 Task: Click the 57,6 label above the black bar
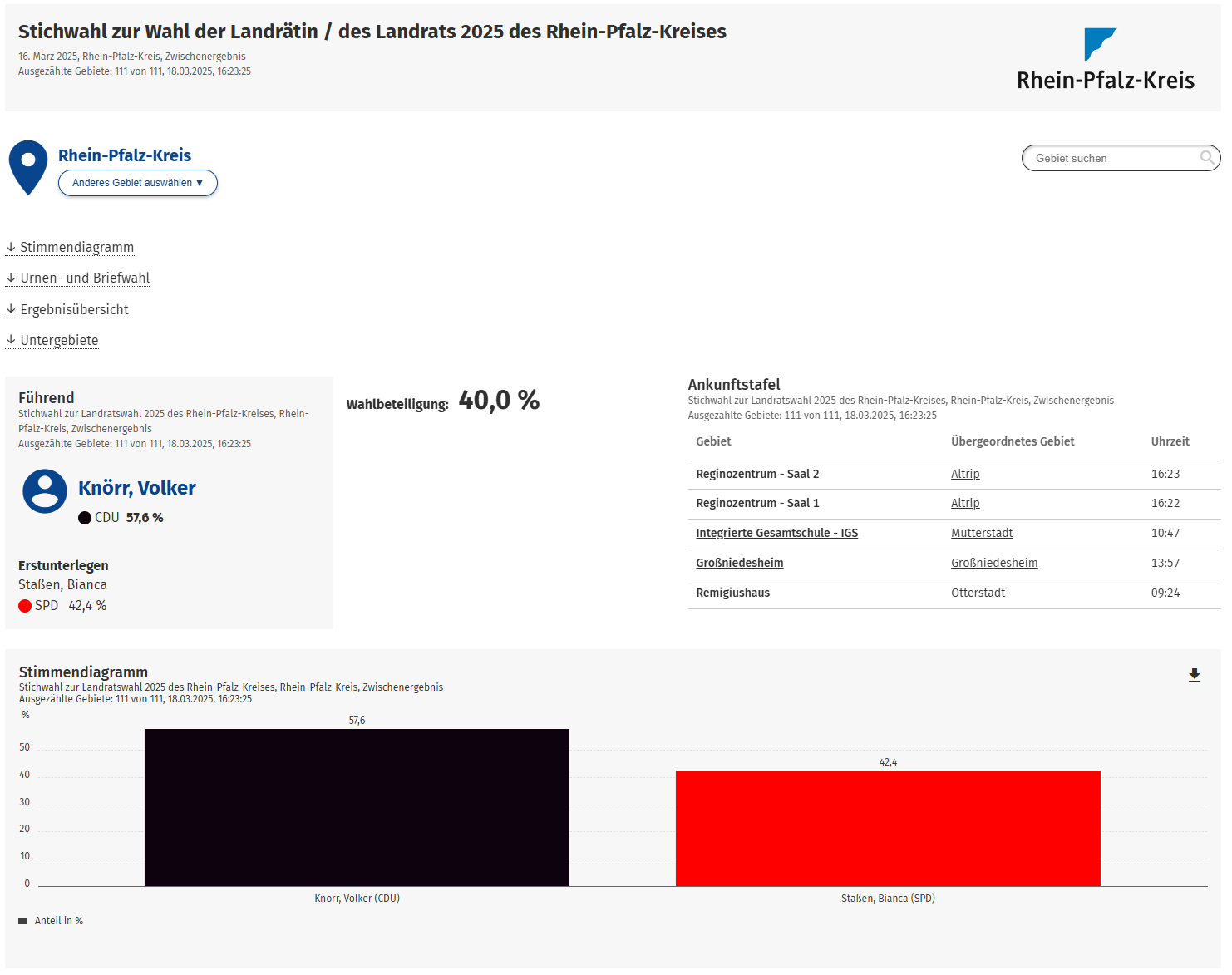pyautogui.click(x=357, y=721)
